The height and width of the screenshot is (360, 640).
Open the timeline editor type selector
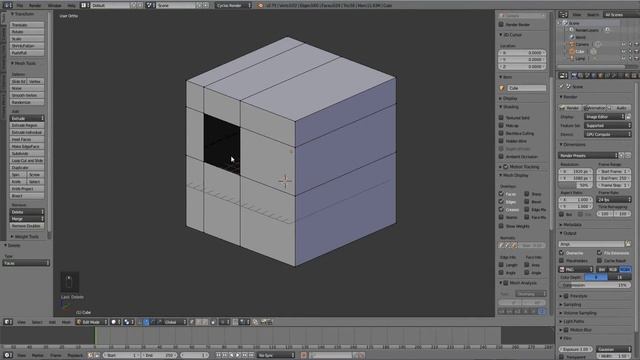click(x=8, y=355)
